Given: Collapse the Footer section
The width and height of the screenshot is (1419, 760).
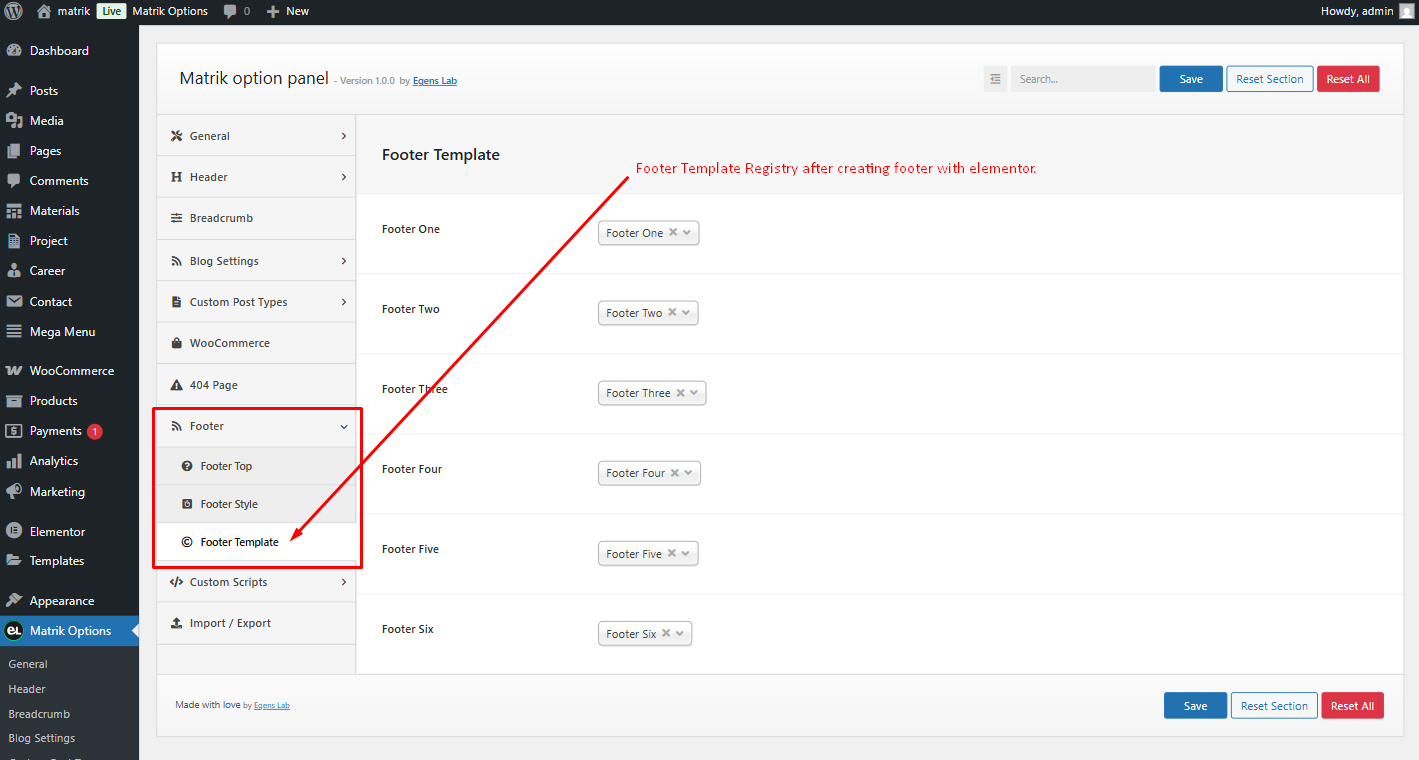Looking at the screenshot, I should click(x=256, y=426).
